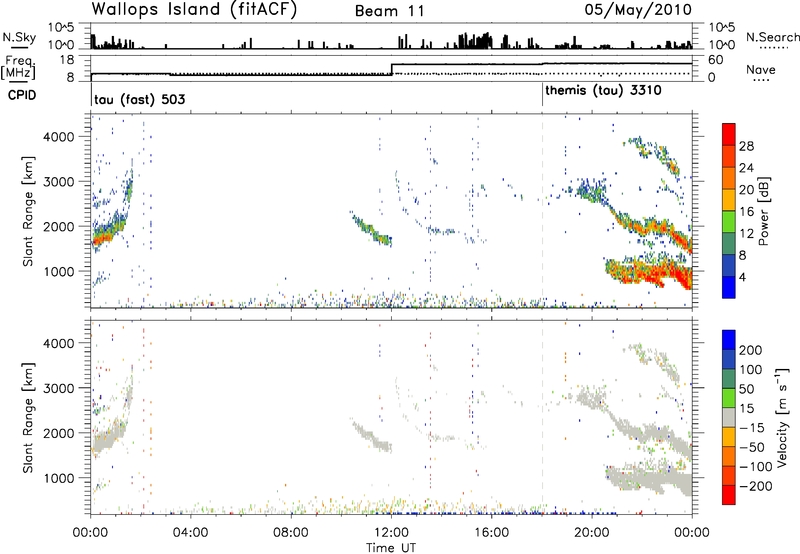Image resolution: width=800 pixels, height=554 pixels.
Task: Click the "Nave" legend label
Action: (x=760, y=69)
